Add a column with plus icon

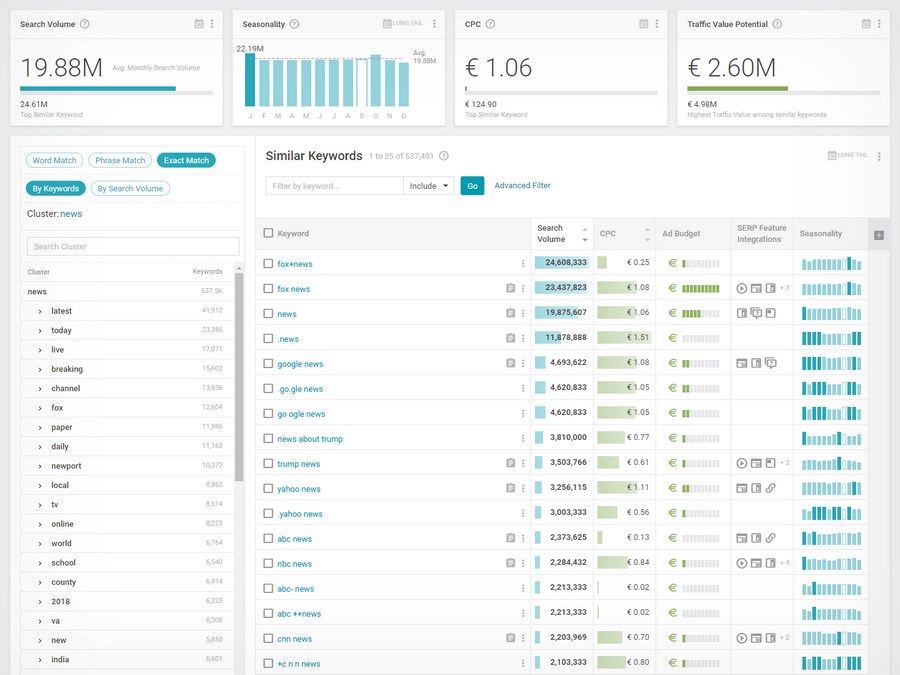tap(879, 235)
